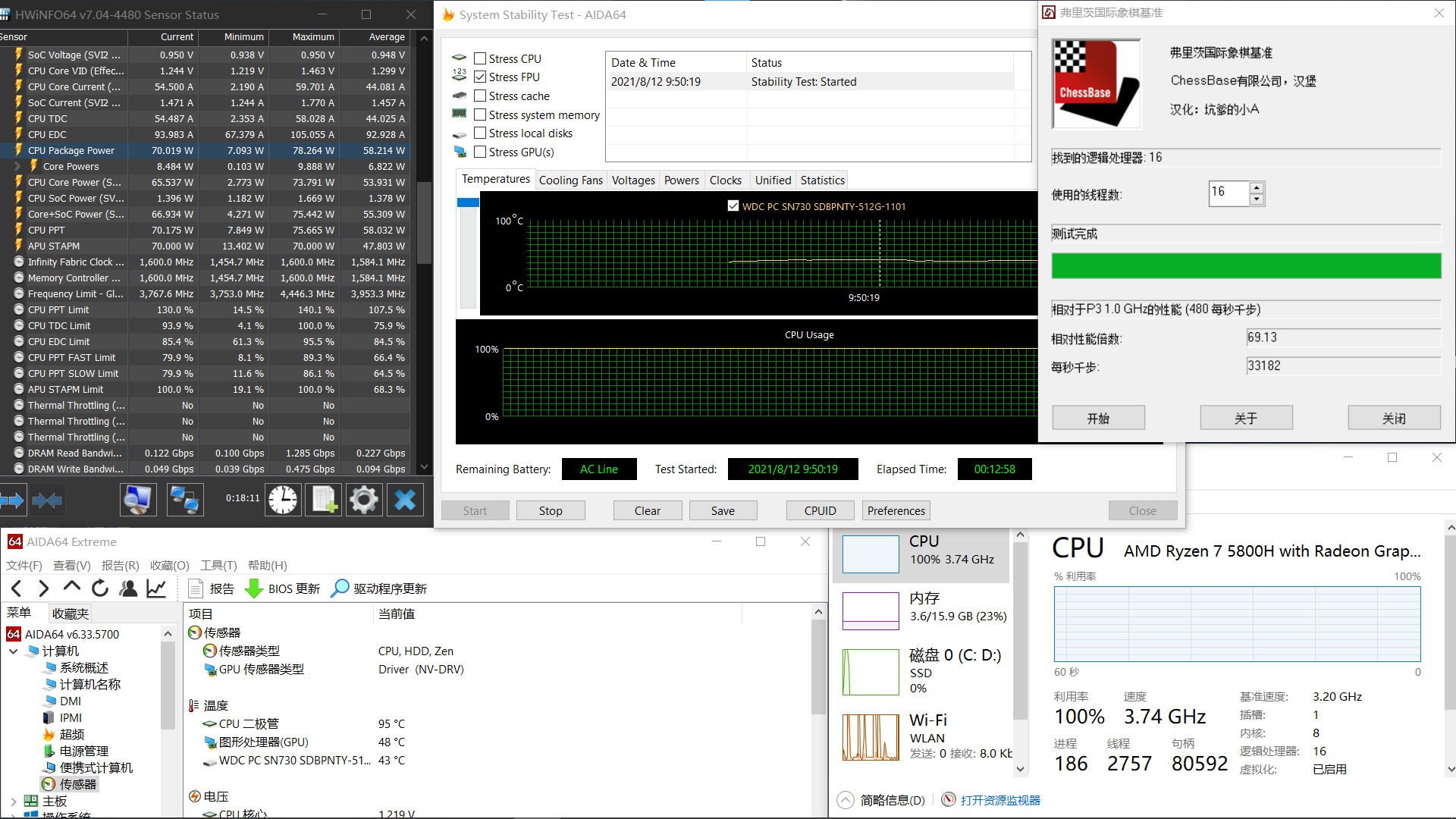Click CPUID button in stability test
The height and width of the screenshot is (819, 1456).
coord(821,510)
